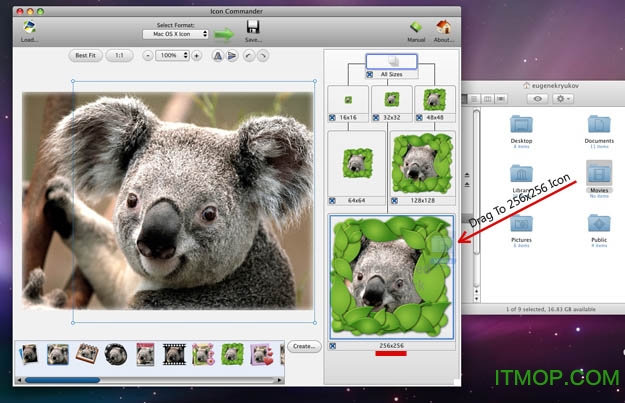Open the Documents folder in Finder
This screenshot has width=625, height=403.
click(x=599, y=126)
